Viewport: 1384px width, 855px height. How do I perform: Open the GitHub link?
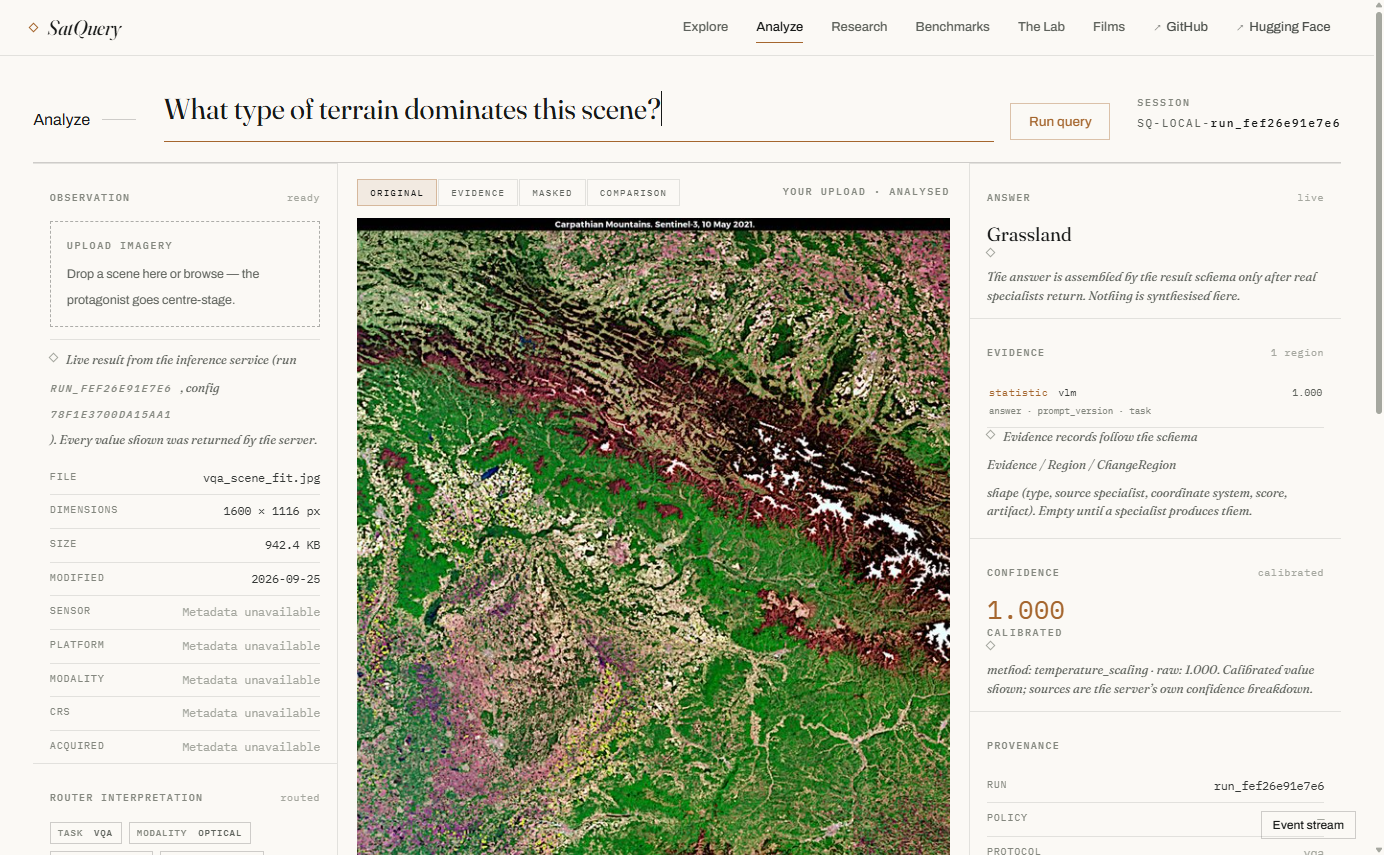tap(1187, 27)
